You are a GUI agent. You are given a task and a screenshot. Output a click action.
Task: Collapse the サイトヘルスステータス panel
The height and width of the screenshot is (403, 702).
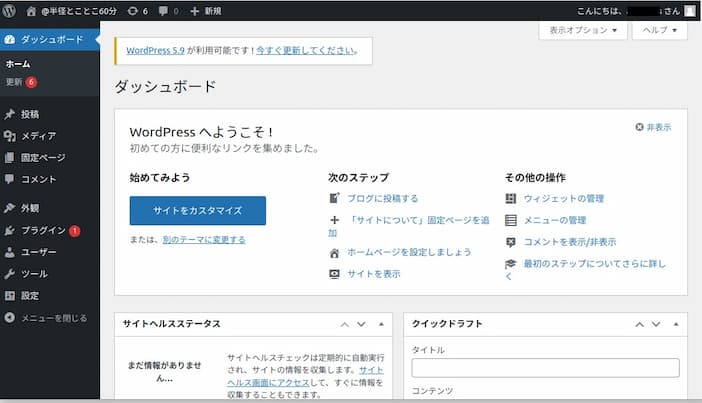point(381,324)
